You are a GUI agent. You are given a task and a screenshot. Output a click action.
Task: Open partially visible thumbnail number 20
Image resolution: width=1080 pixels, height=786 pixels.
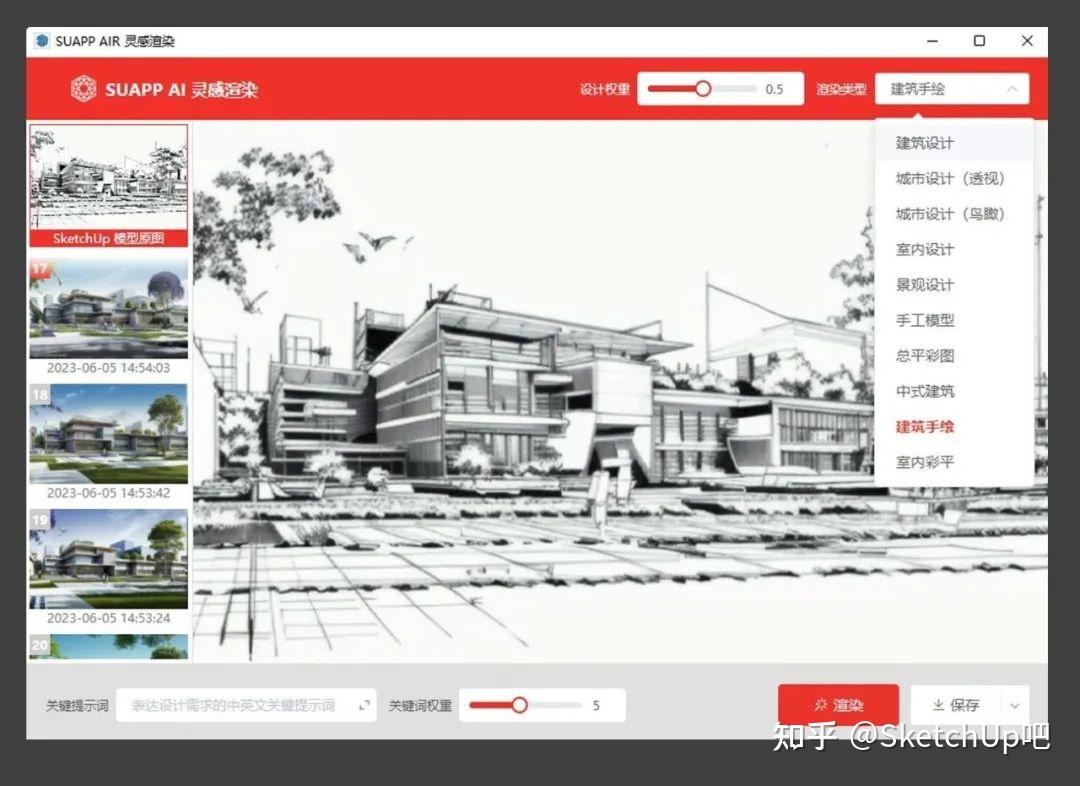point(108,647)
